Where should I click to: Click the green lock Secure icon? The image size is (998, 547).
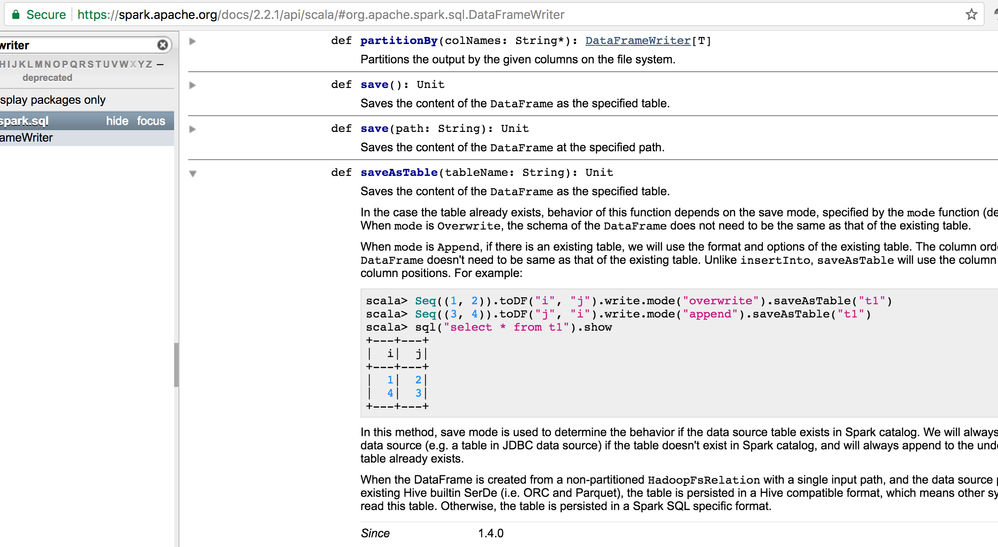pyautogui.click(x=15, y=14)
